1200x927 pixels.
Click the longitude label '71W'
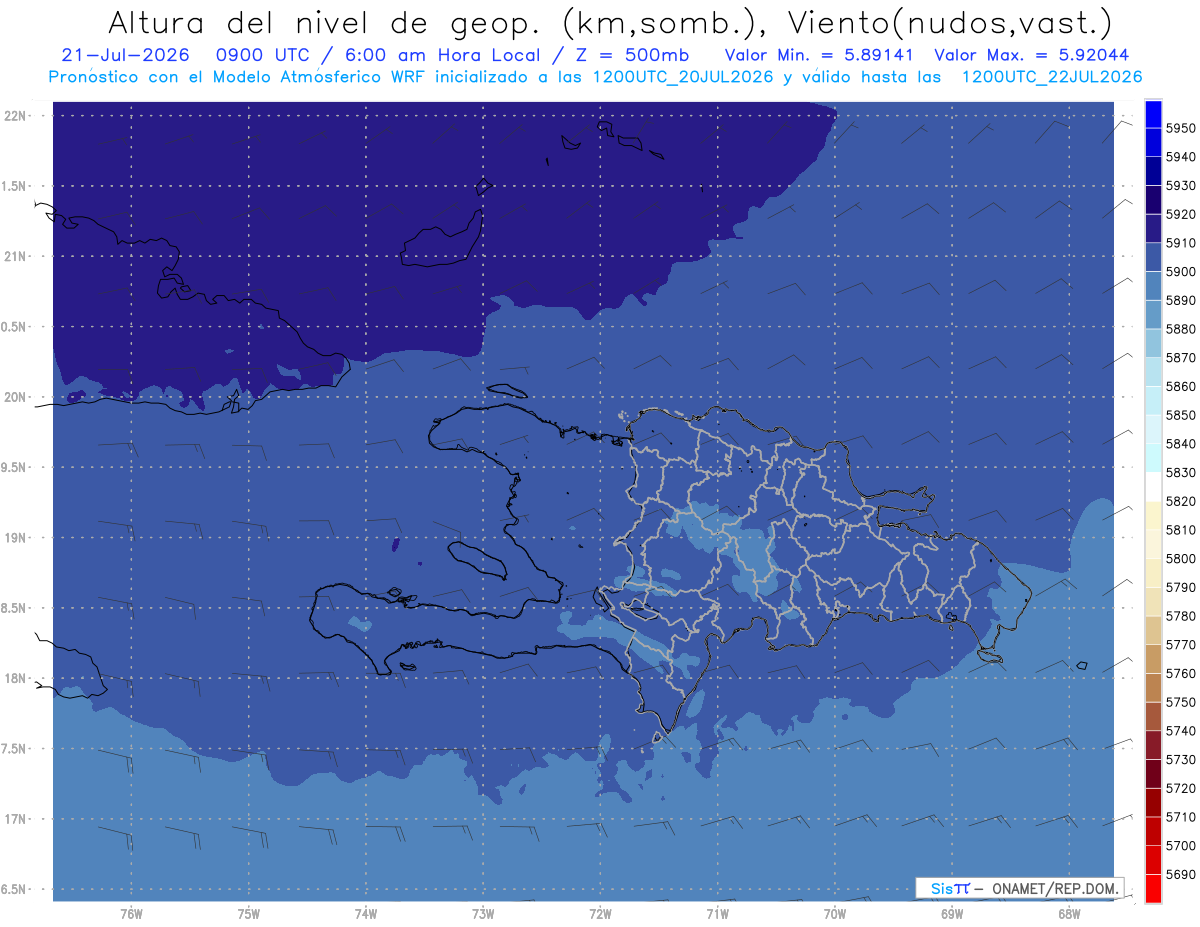(x=717, y=913)
